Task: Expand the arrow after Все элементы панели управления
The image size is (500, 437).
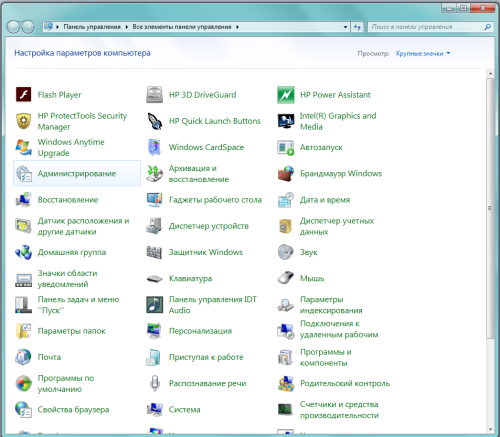Action: [237, 27]
